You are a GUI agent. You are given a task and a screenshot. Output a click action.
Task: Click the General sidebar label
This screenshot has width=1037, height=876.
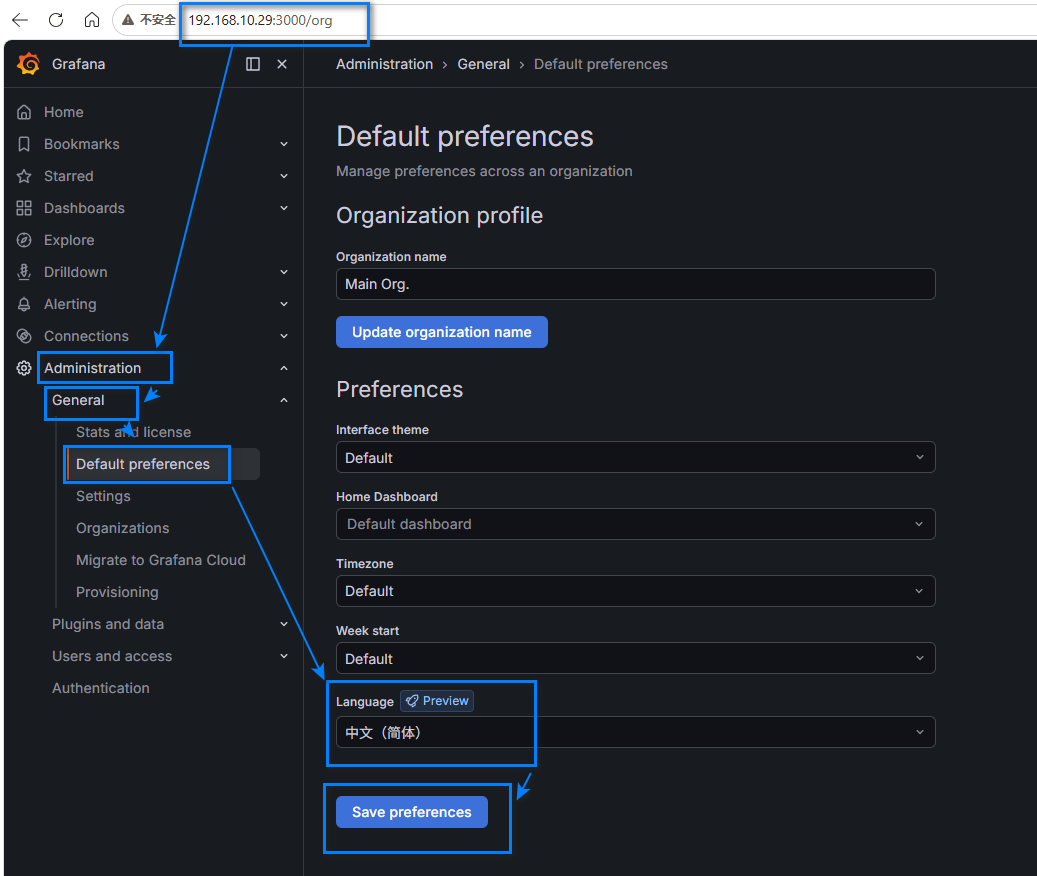[x=78, y=400]
